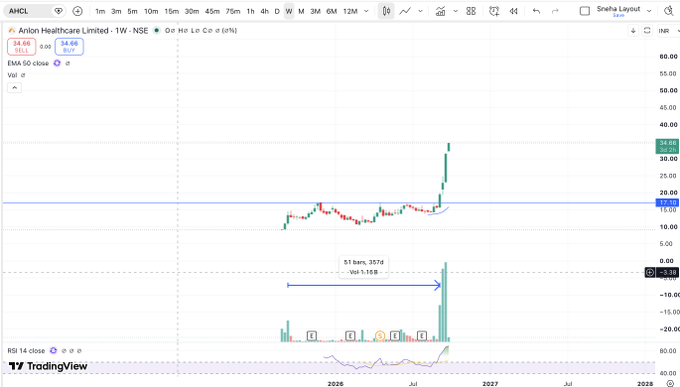This screenshot has height=387, width=680.
Task: Choose the D daily interval
Action: pos(277,11)
